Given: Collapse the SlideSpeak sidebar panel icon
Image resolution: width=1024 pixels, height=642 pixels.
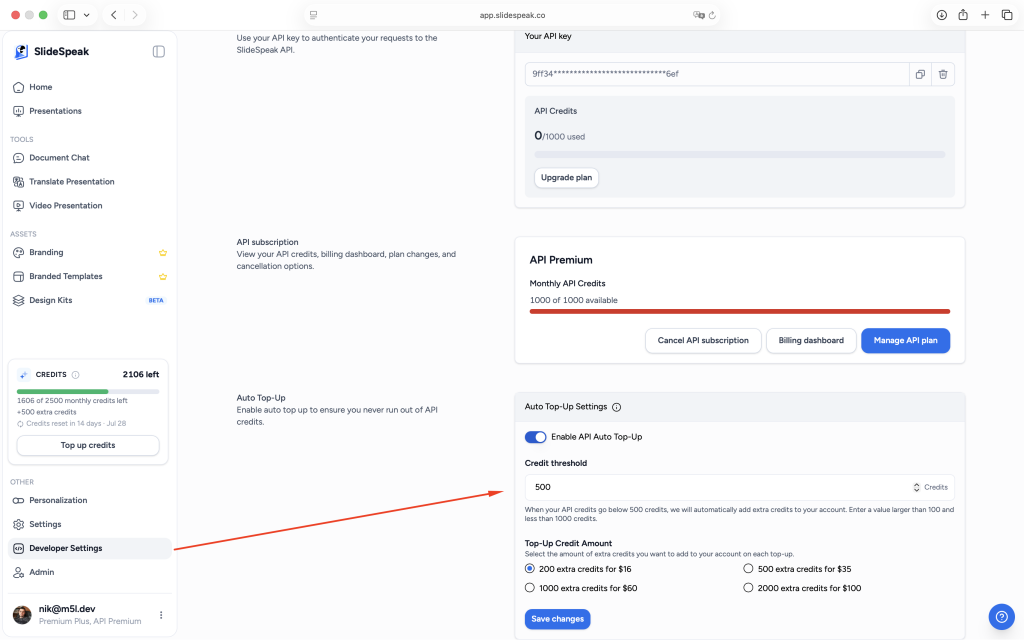Looking at the screenshot, I should coord(159,52).
